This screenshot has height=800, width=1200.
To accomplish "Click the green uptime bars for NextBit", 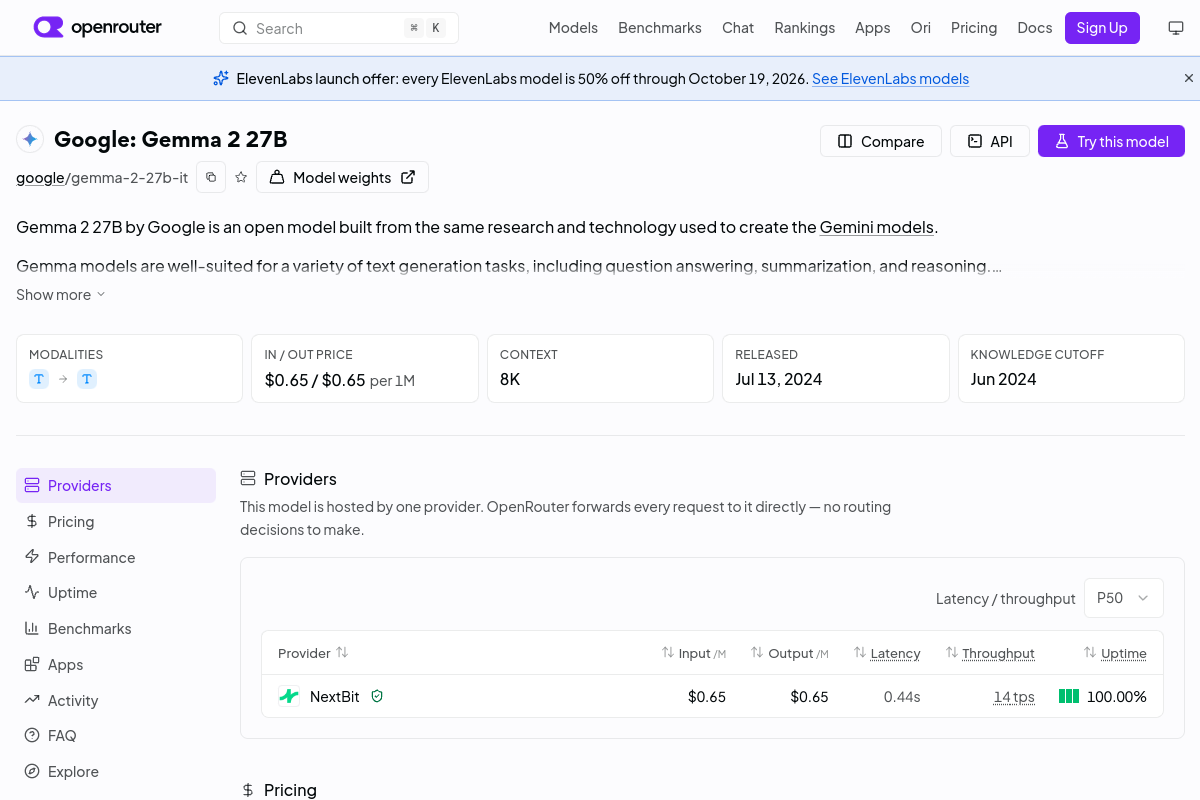I will [1069, 696].
